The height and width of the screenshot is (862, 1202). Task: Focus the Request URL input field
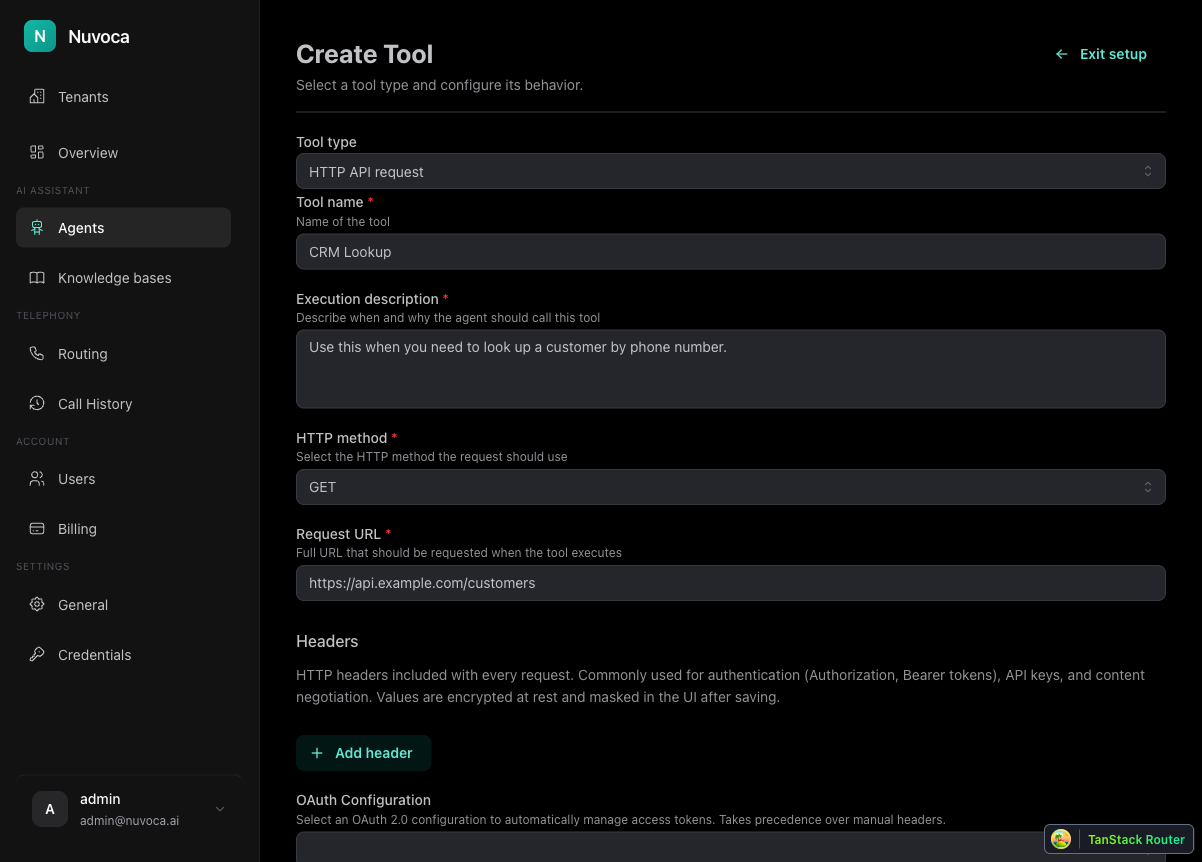[730, 583]
